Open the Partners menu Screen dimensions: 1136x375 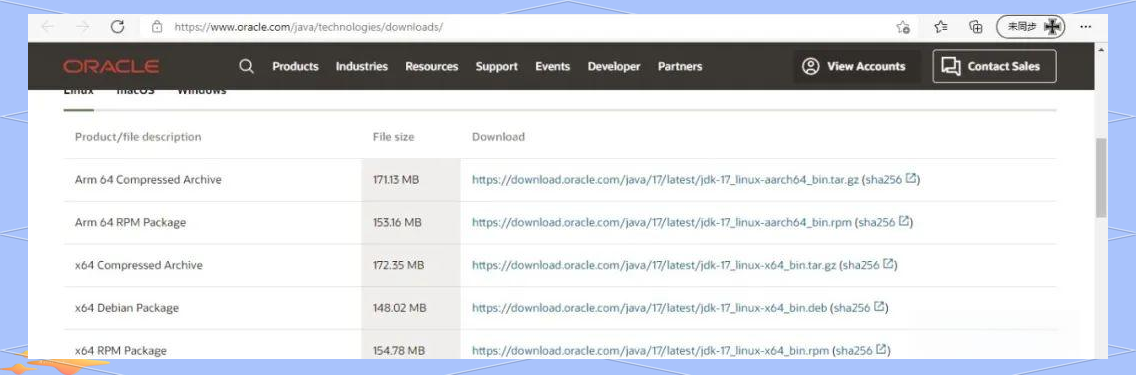[x=680, y=67]
